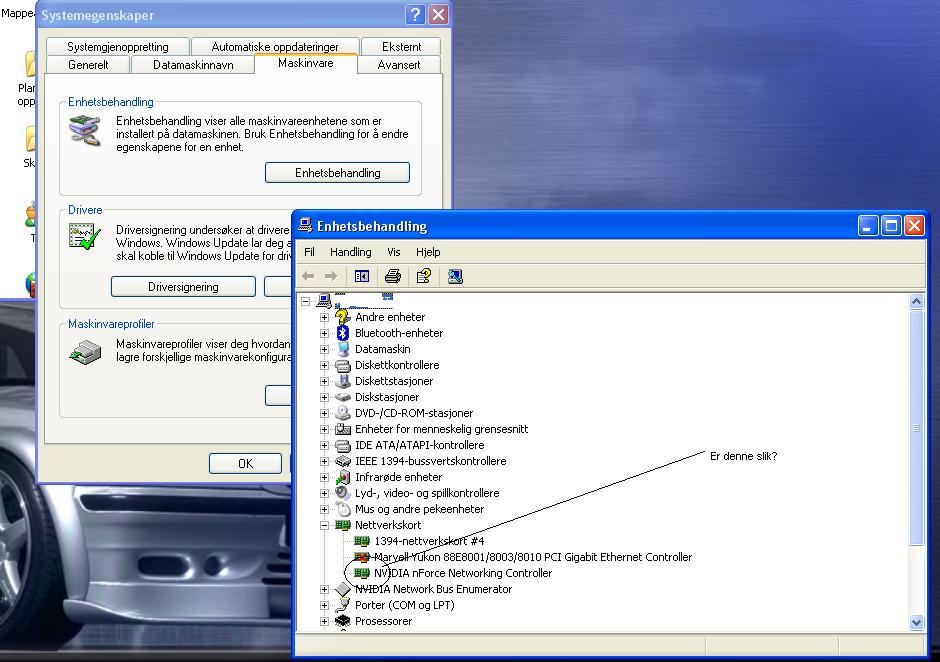Select the IEEE 1394-bussvertskontrollere icon
Viewport: 940px width, 662px height.
click(x=342, y=461)
